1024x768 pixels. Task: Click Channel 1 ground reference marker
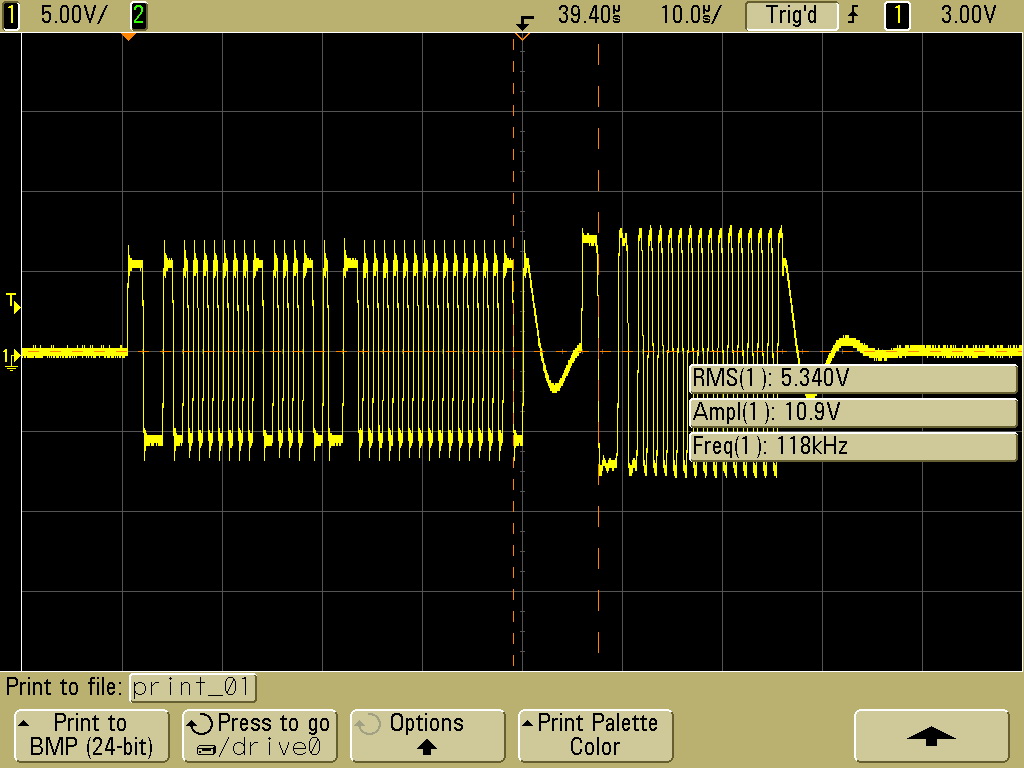tap(10, 356)
